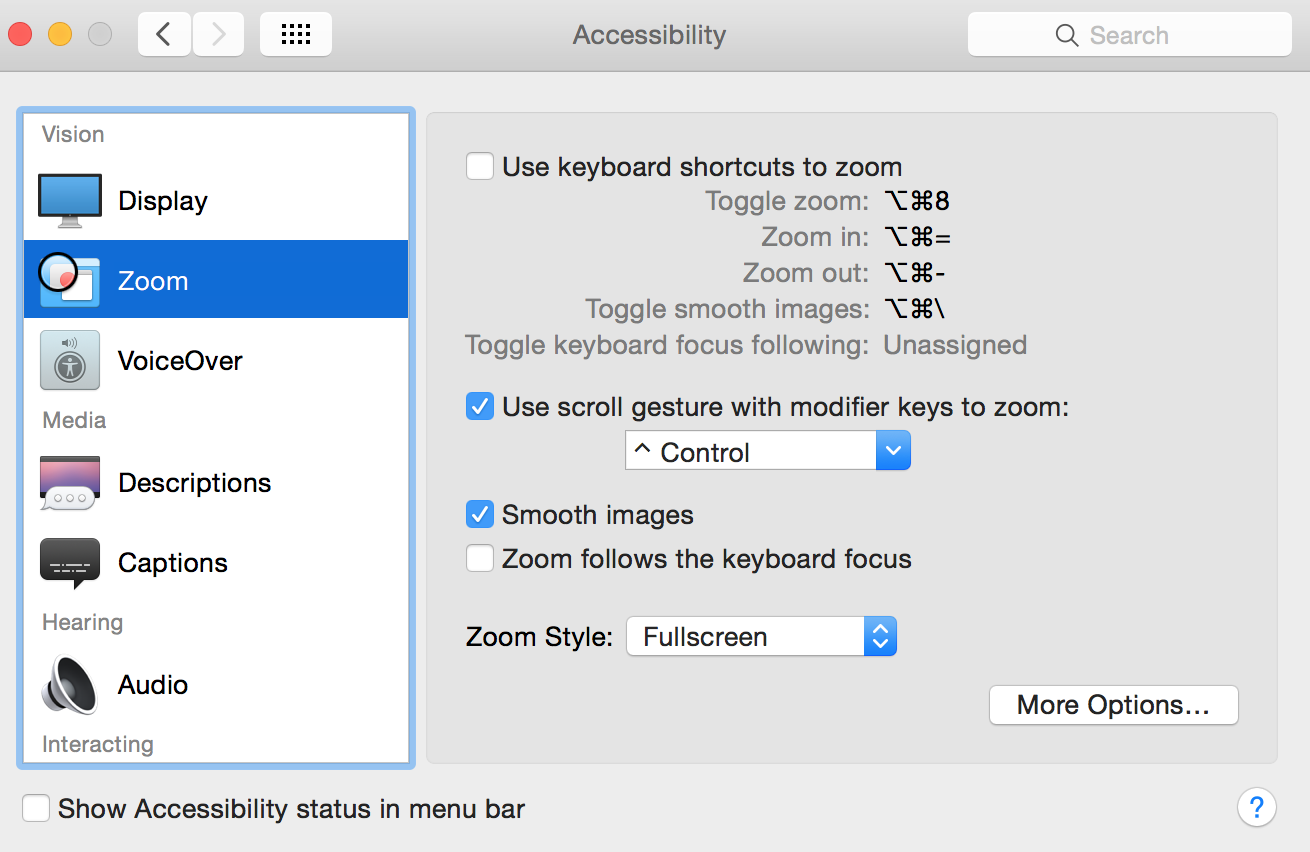Uncheck Use scroll gesture with modifier keys
This screenshot has height=852, width=1310.
point(480,407)
